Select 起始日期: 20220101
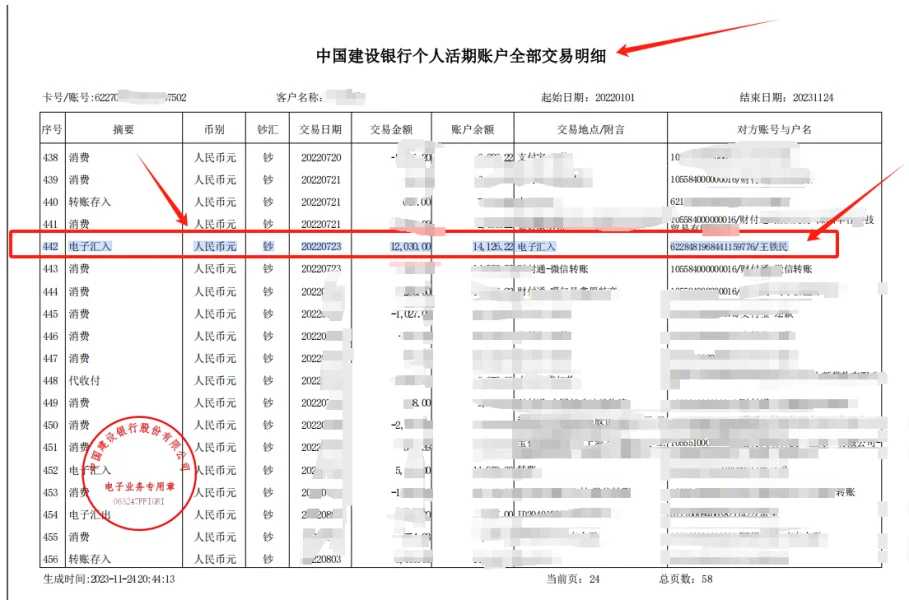Viewport: 909px width, 600px height. click(x=588, y=97)
